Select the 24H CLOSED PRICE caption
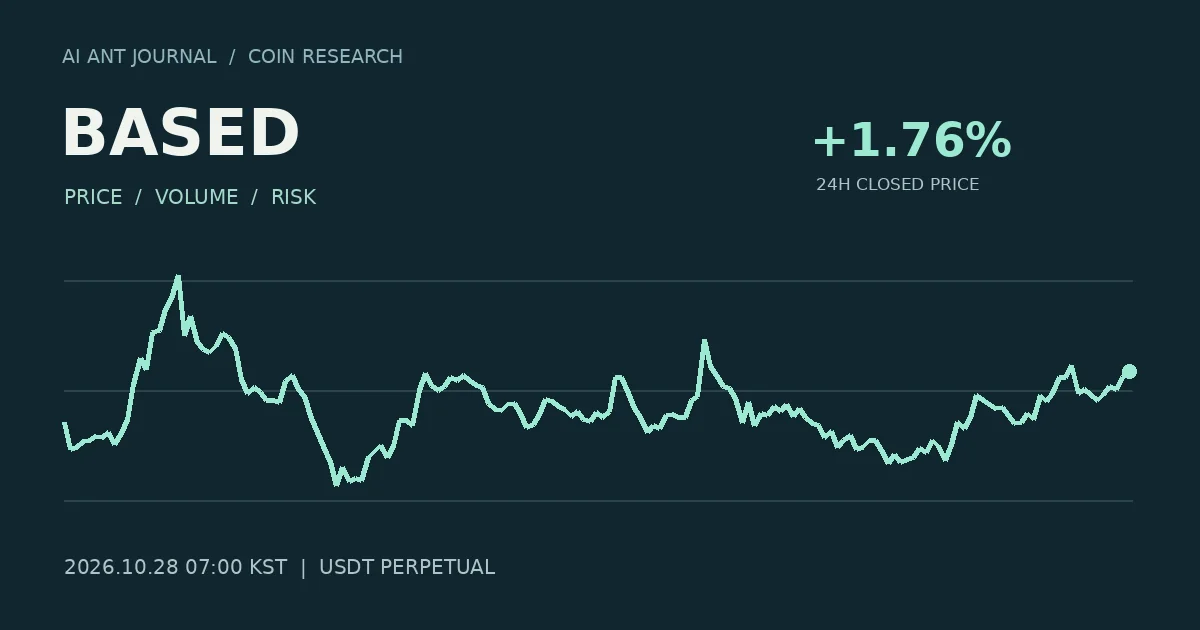 (x=898, y=185)
